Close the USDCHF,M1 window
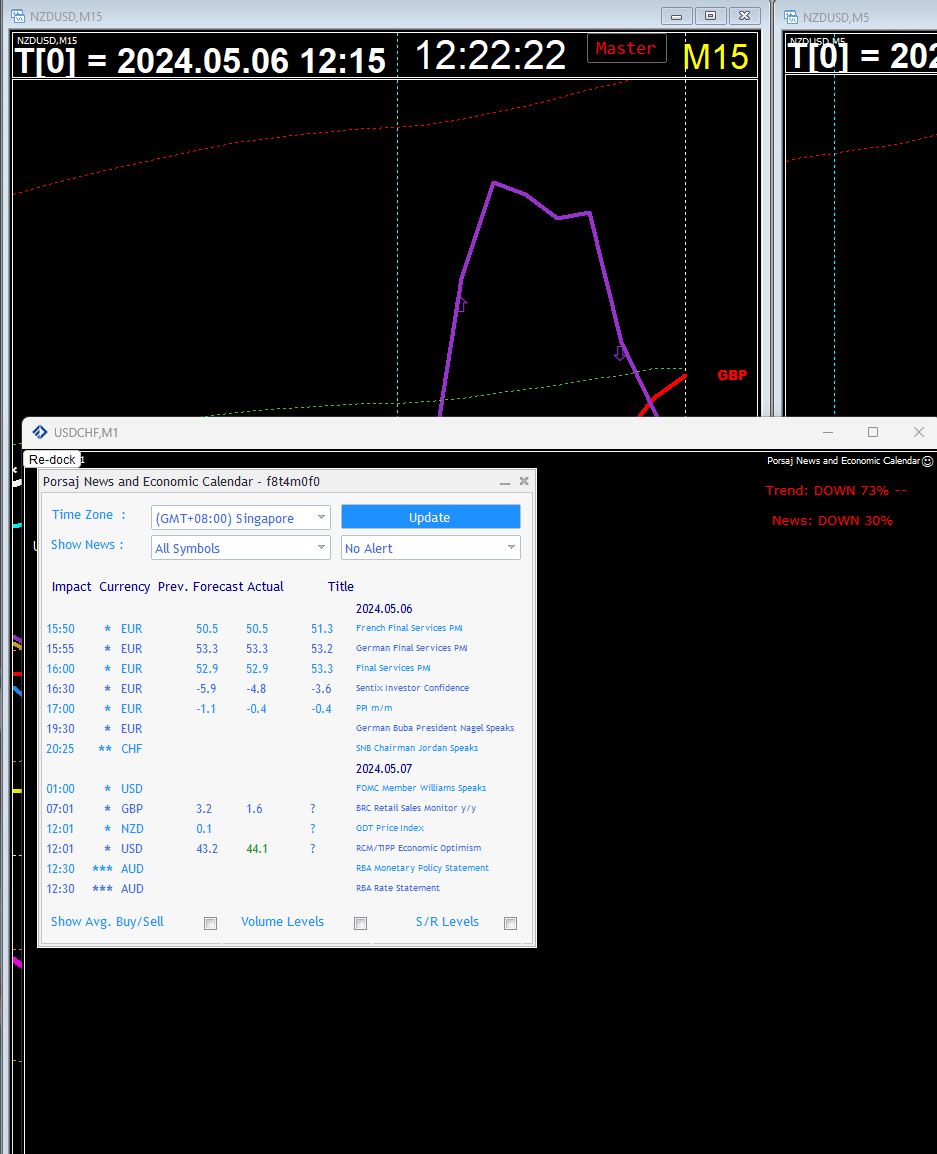The image size is (937, 1154). click(x=919, y=432)
